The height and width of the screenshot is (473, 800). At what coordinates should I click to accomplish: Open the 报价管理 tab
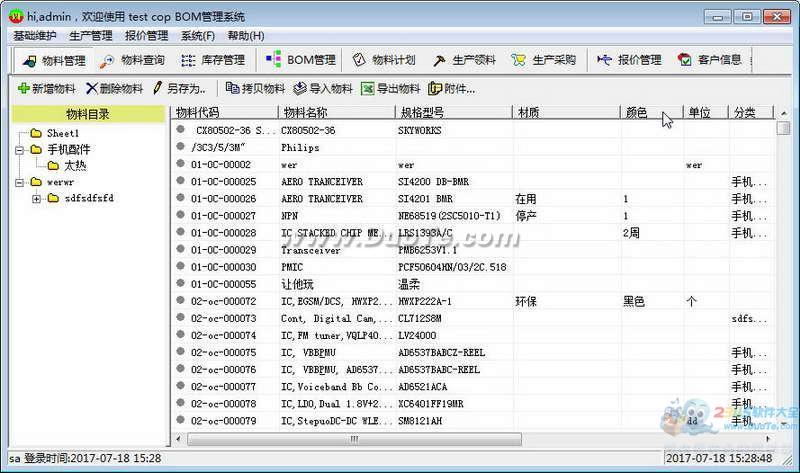click(629, 60)
